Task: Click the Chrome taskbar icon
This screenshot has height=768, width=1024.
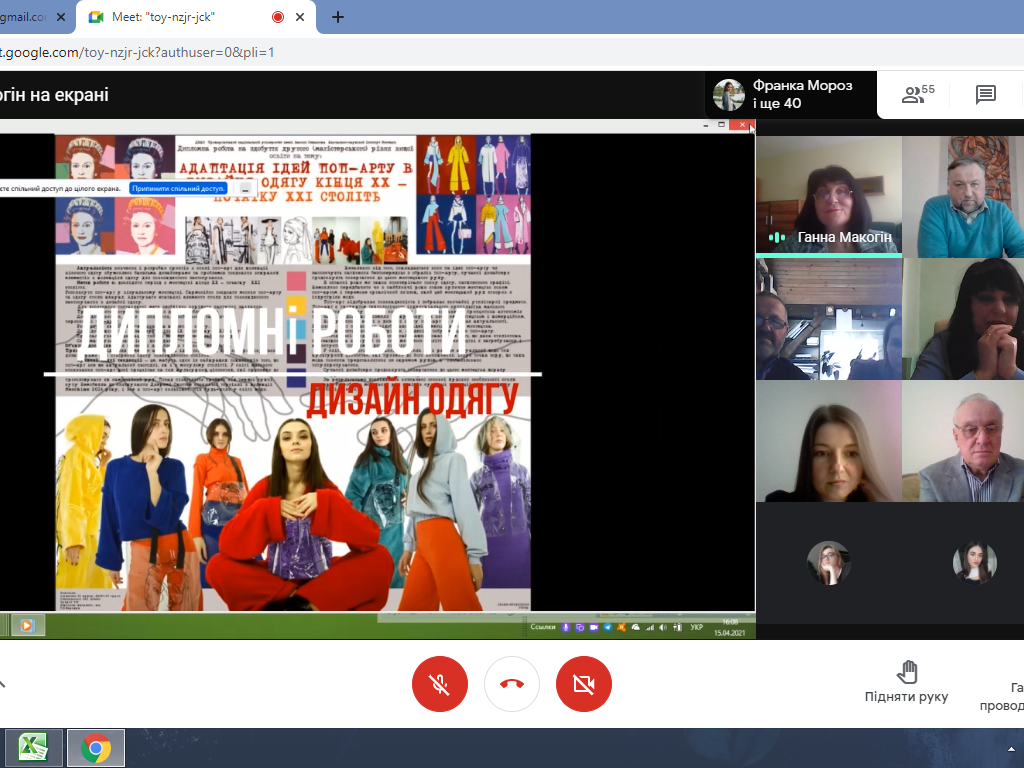Action: pyautogui.click(x=96, y=747)
